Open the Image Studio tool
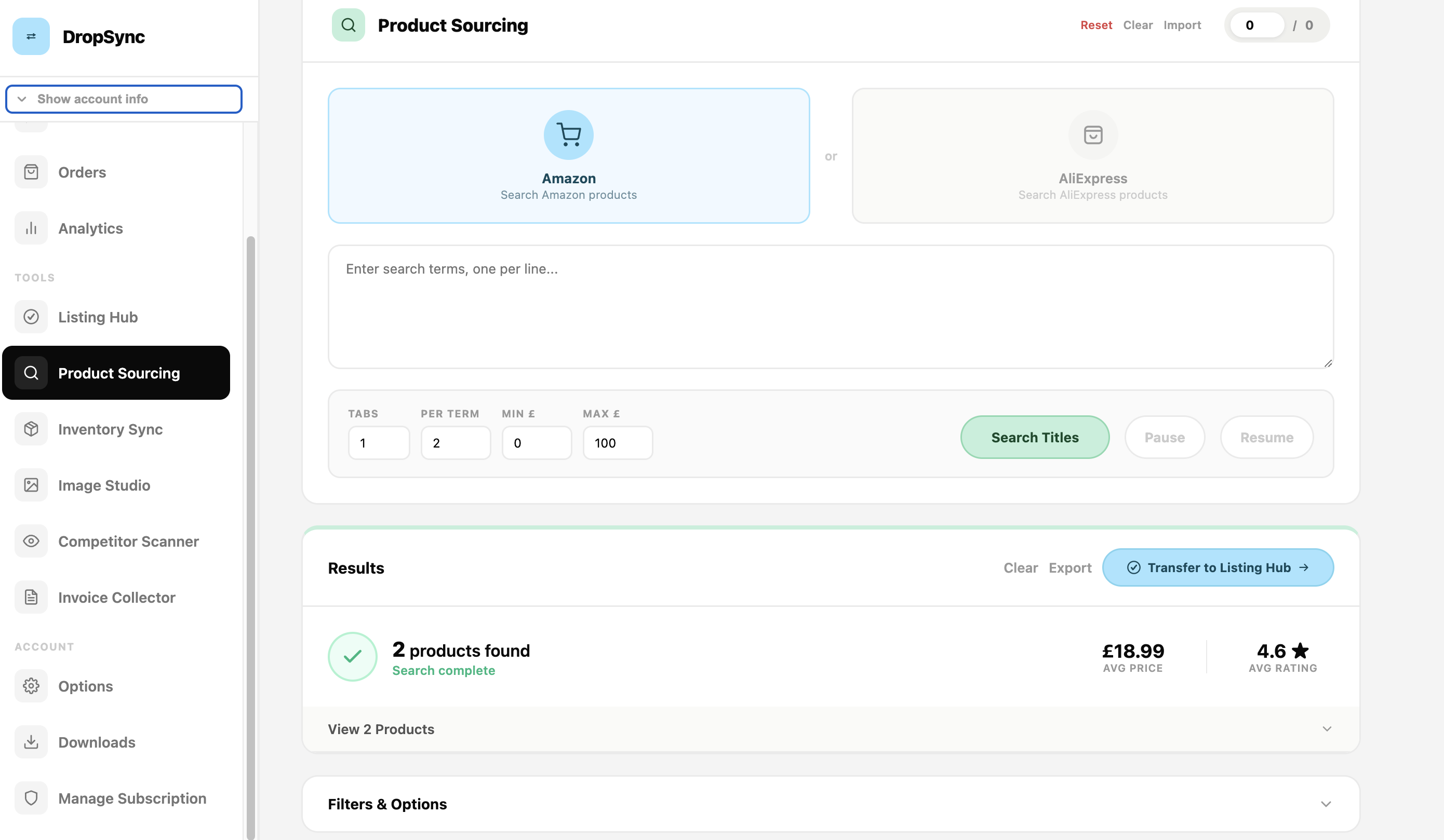Image resolution: width=1444 pixels, height=840 pixels. (x=116, y=485)
